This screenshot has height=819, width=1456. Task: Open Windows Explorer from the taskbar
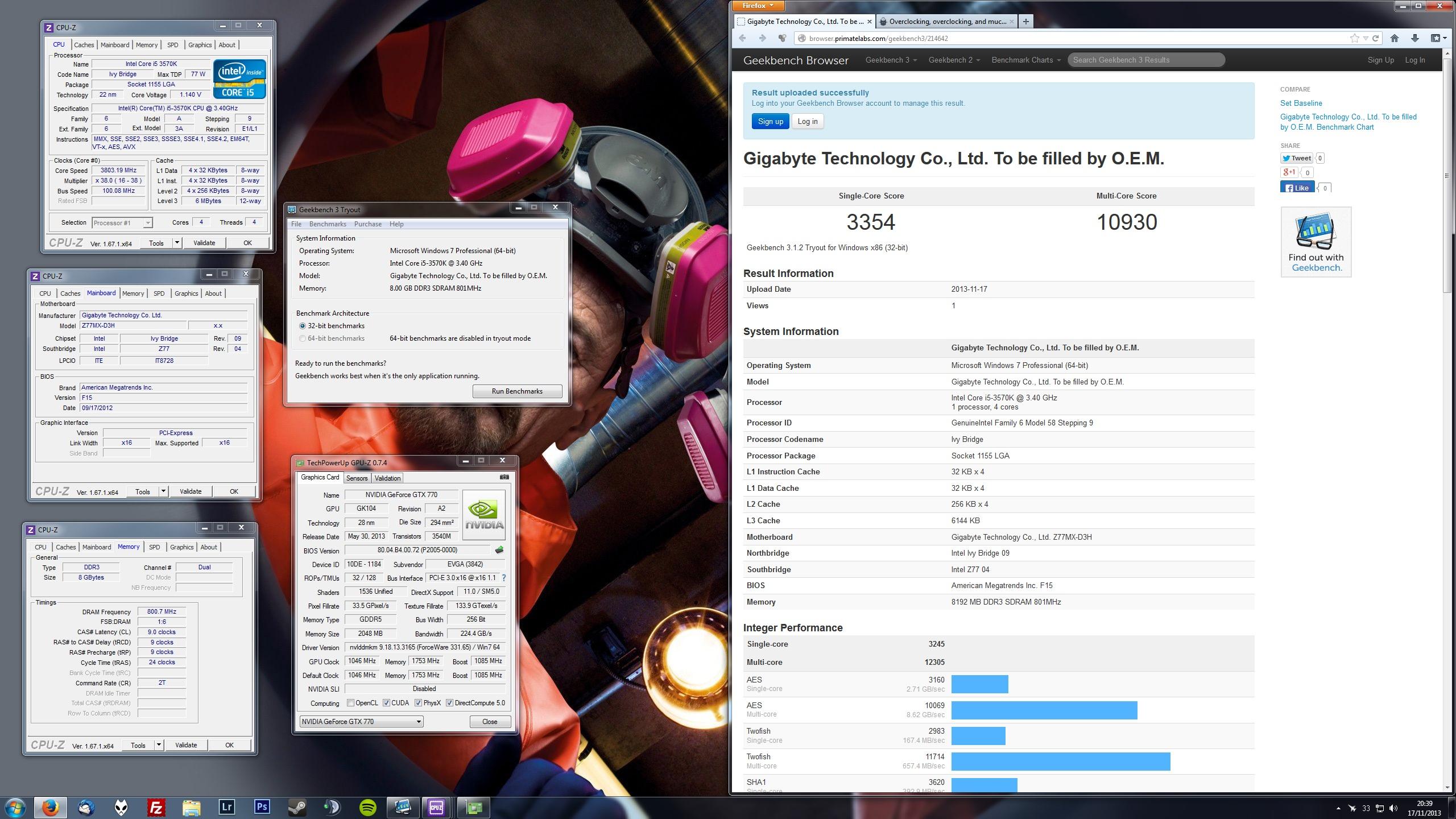192,807
